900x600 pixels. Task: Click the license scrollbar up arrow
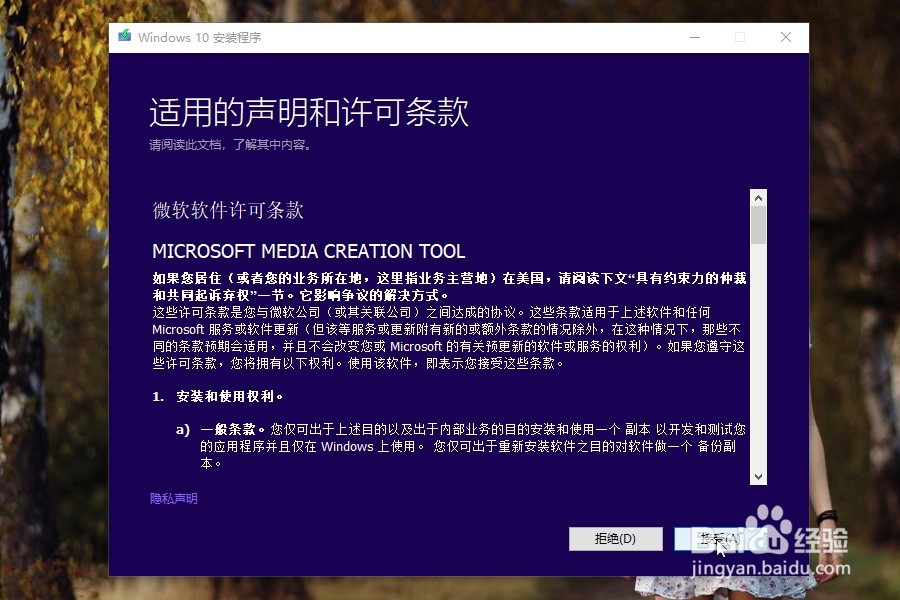pos(758,198)
